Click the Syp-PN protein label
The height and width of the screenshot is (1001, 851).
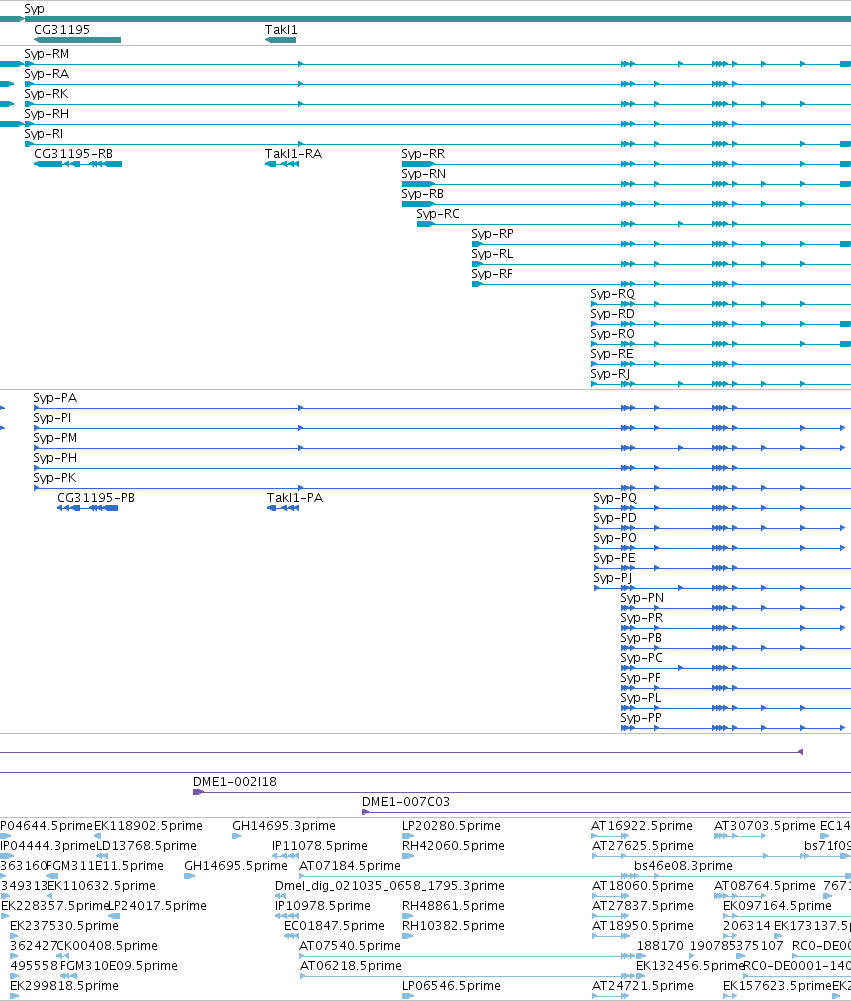click(x=642, y=598)
